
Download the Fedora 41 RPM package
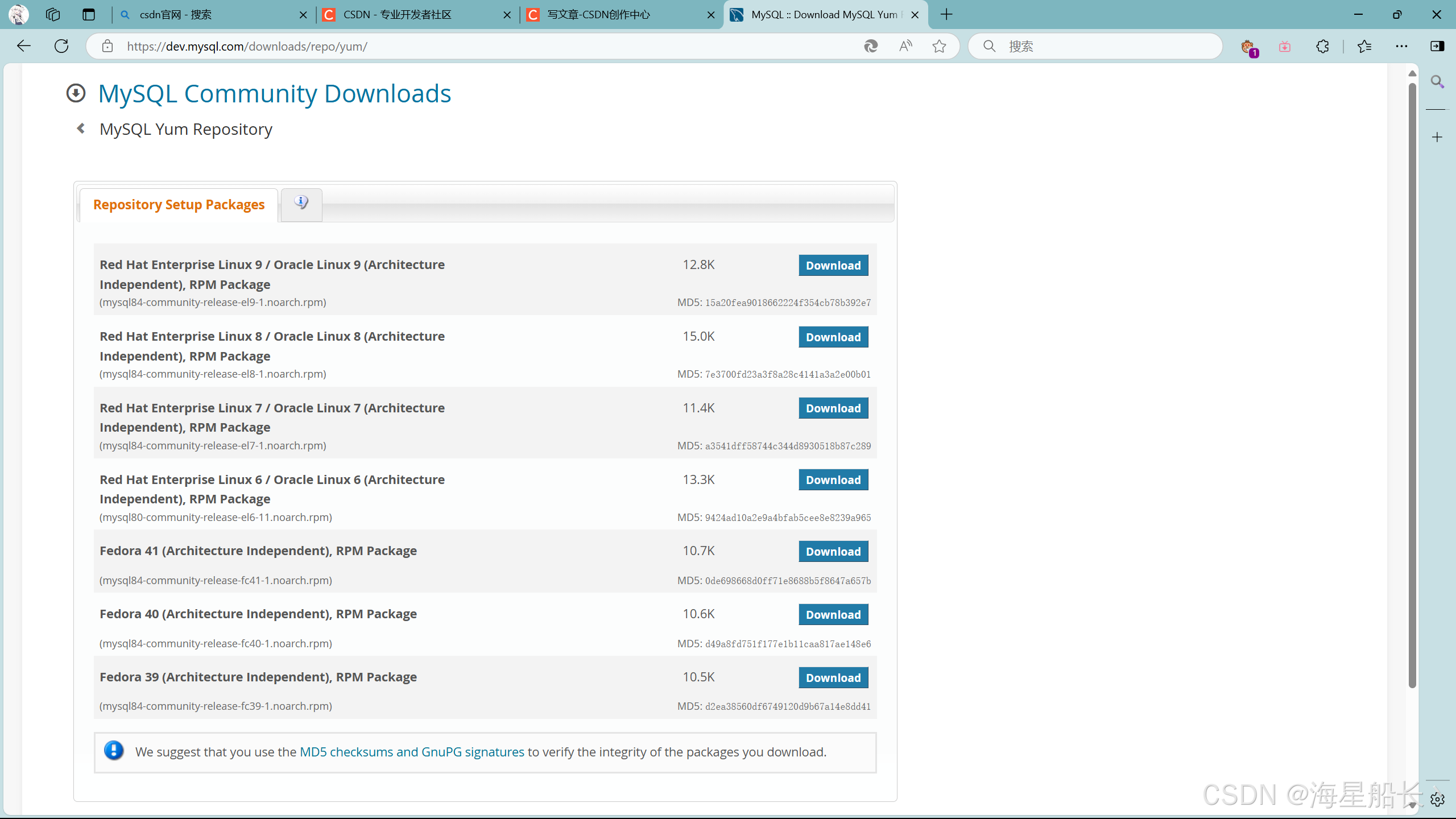click(x=833, y=552)
